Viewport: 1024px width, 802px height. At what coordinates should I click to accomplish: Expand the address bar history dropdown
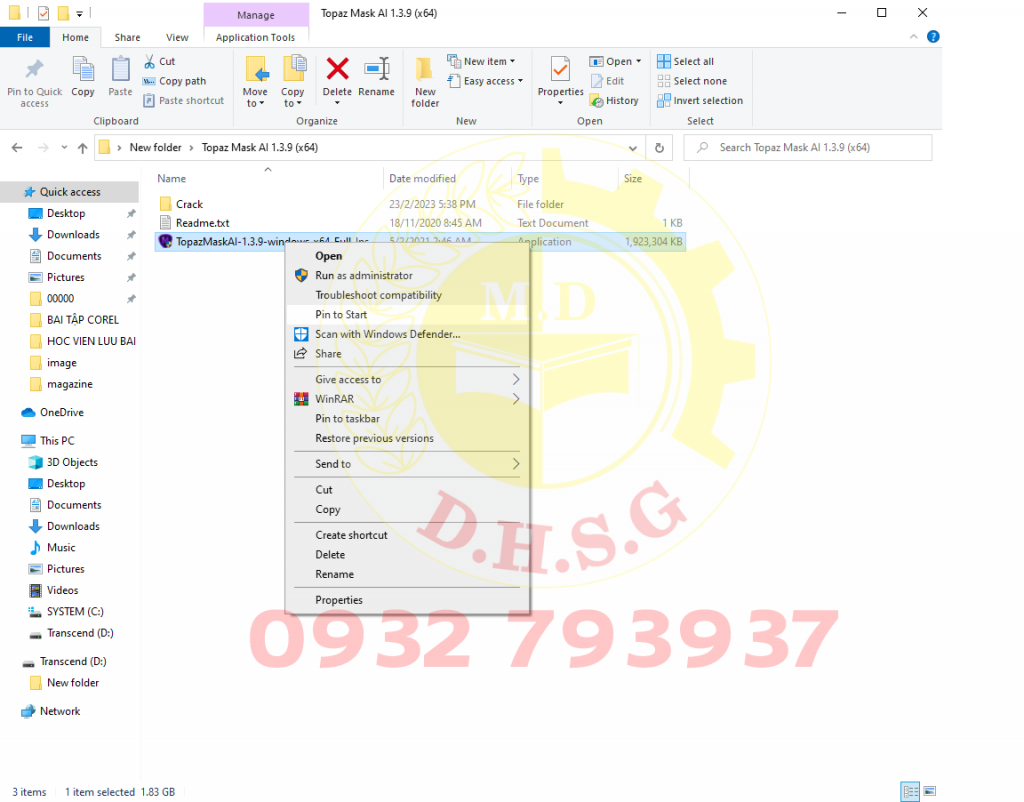633,148
